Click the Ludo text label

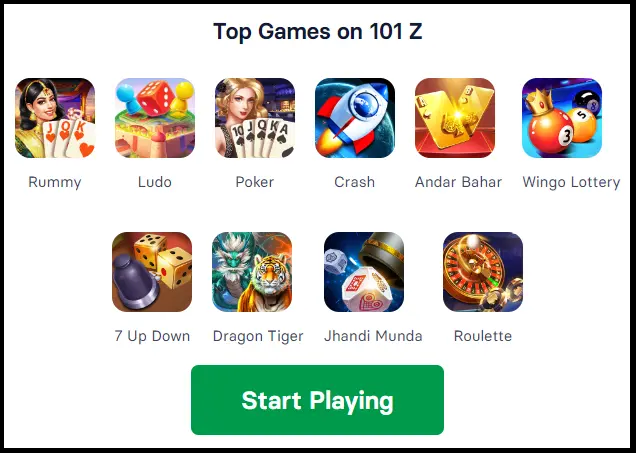[155, 182]
